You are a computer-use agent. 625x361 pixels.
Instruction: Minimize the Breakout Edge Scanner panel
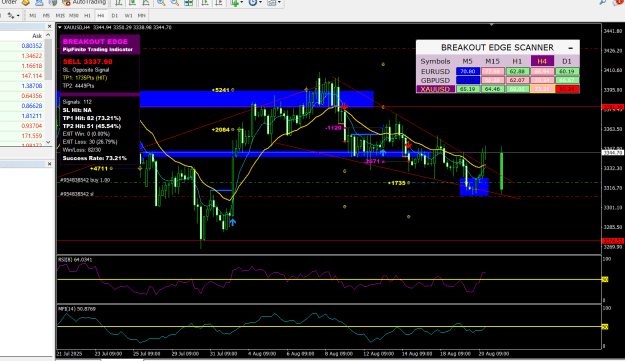571,48
